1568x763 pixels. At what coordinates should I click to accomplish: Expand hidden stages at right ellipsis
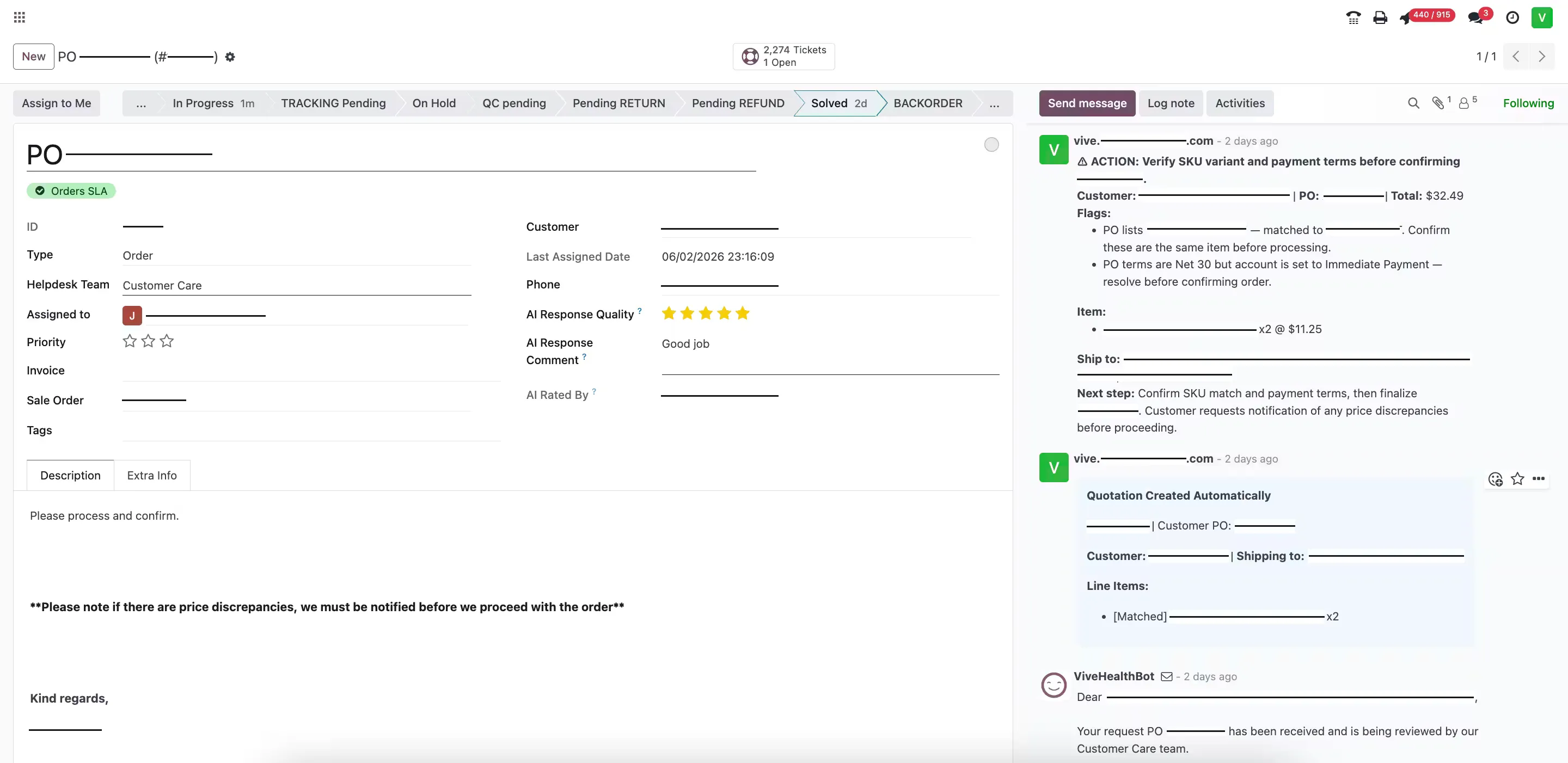(994, 103)
